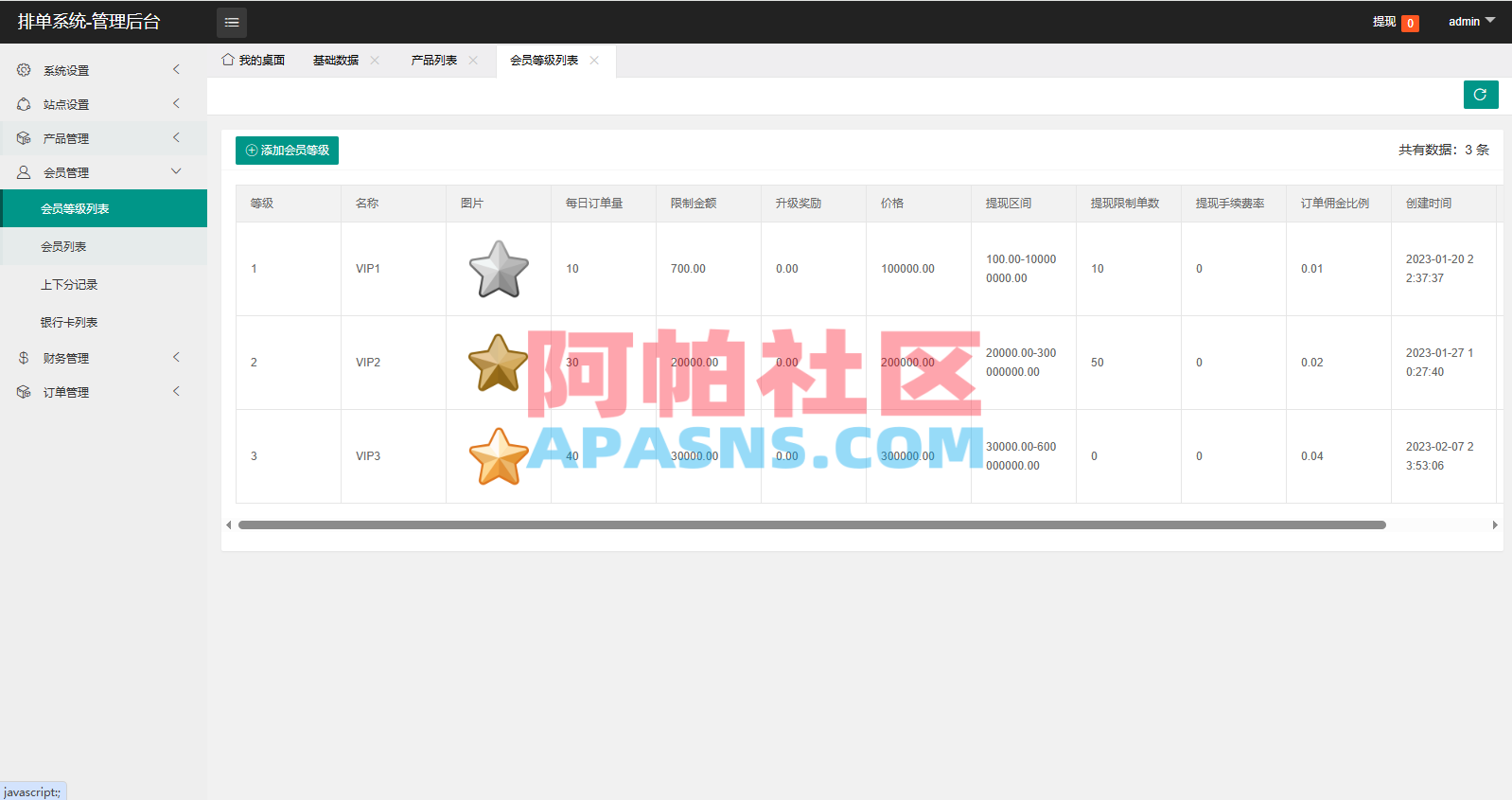Image resolution: width=1512 pixels, height=800 pixels.
Task: Expand the 财务管理 menu chevron
Action: coord(176,357)
